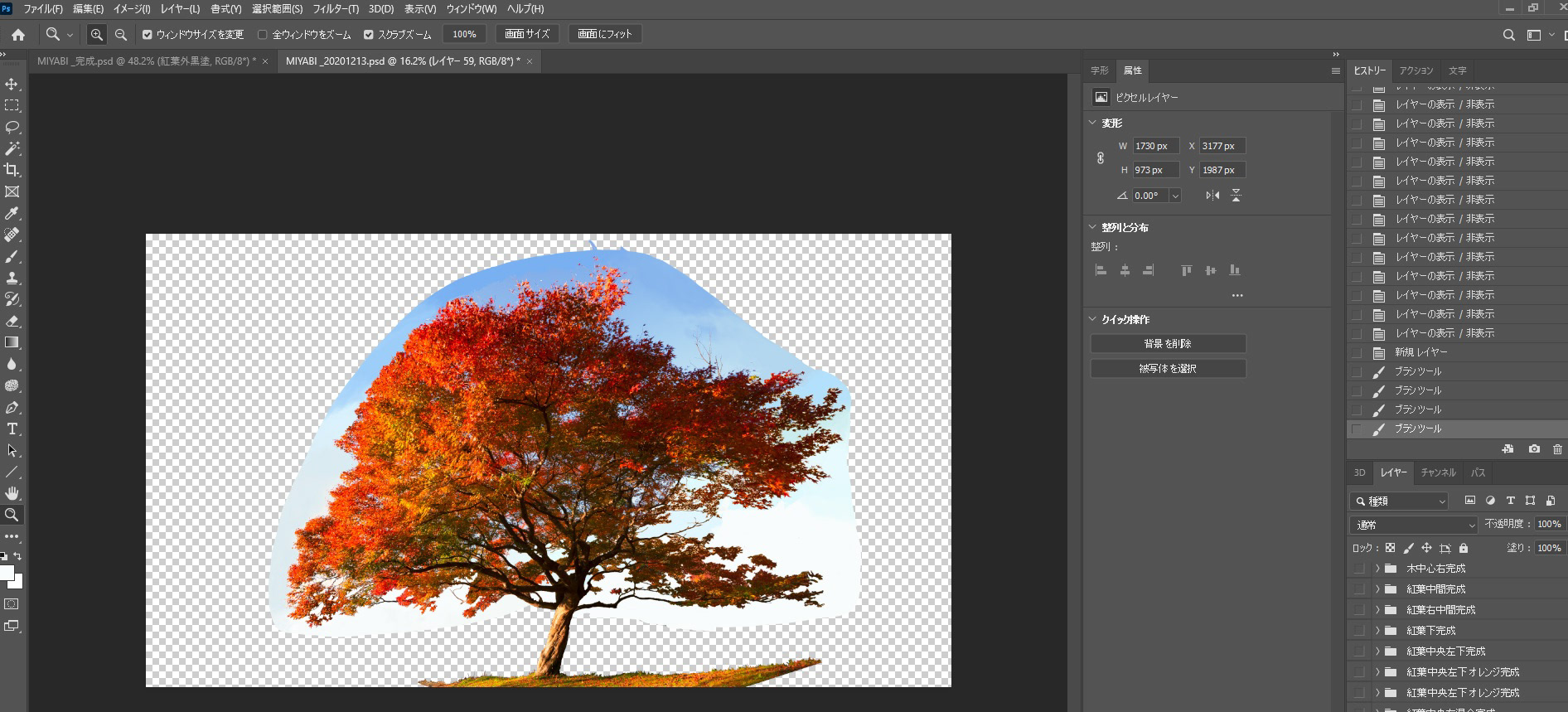Screen dimensions: 1568x712
Task: Click the 被写体を選択 button
Action: pos(1168,369)
